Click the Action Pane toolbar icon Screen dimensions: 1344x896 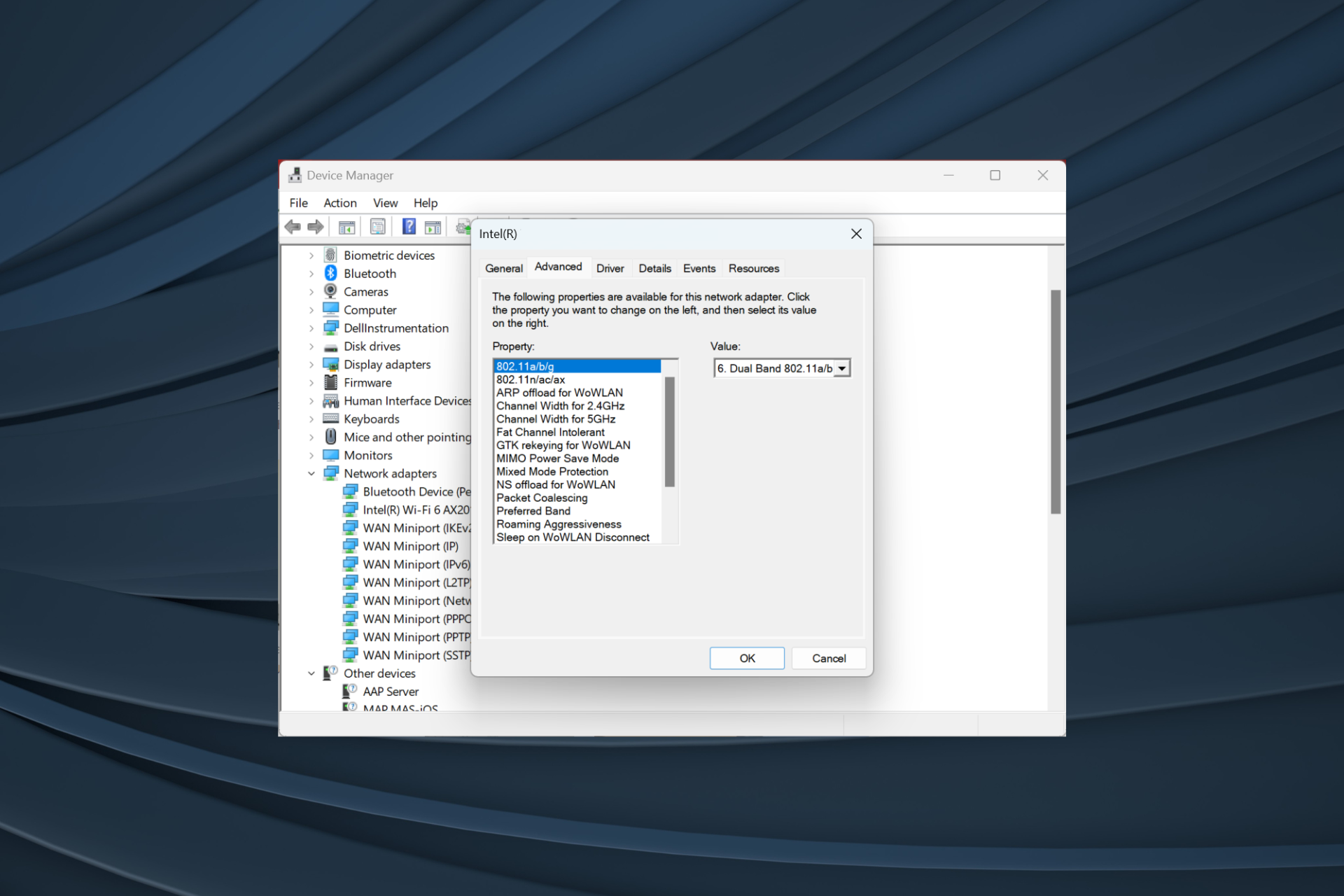pos(433,227)
